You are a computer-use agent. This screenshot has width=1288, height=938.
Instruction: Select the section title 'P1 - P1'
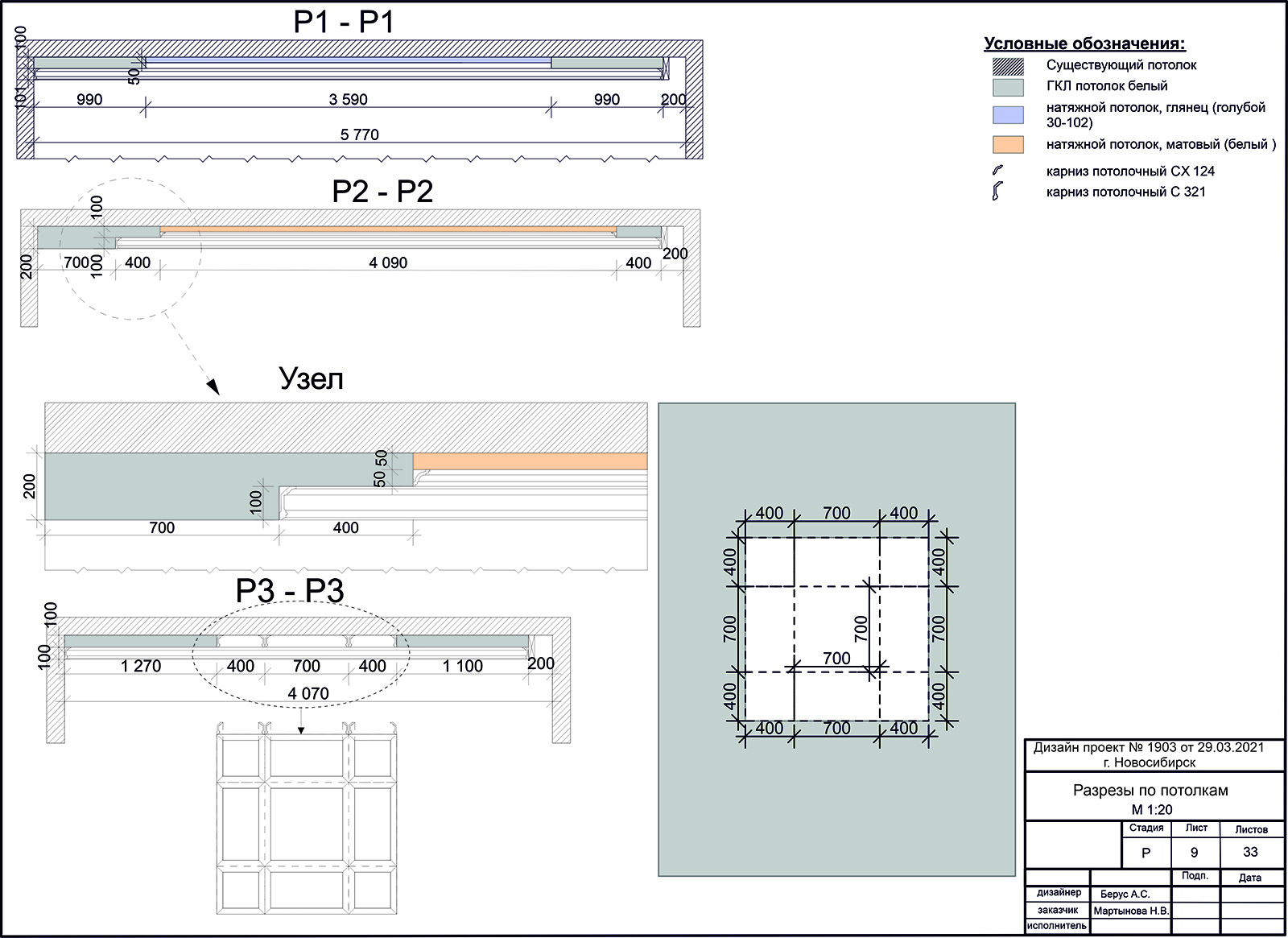344,22
